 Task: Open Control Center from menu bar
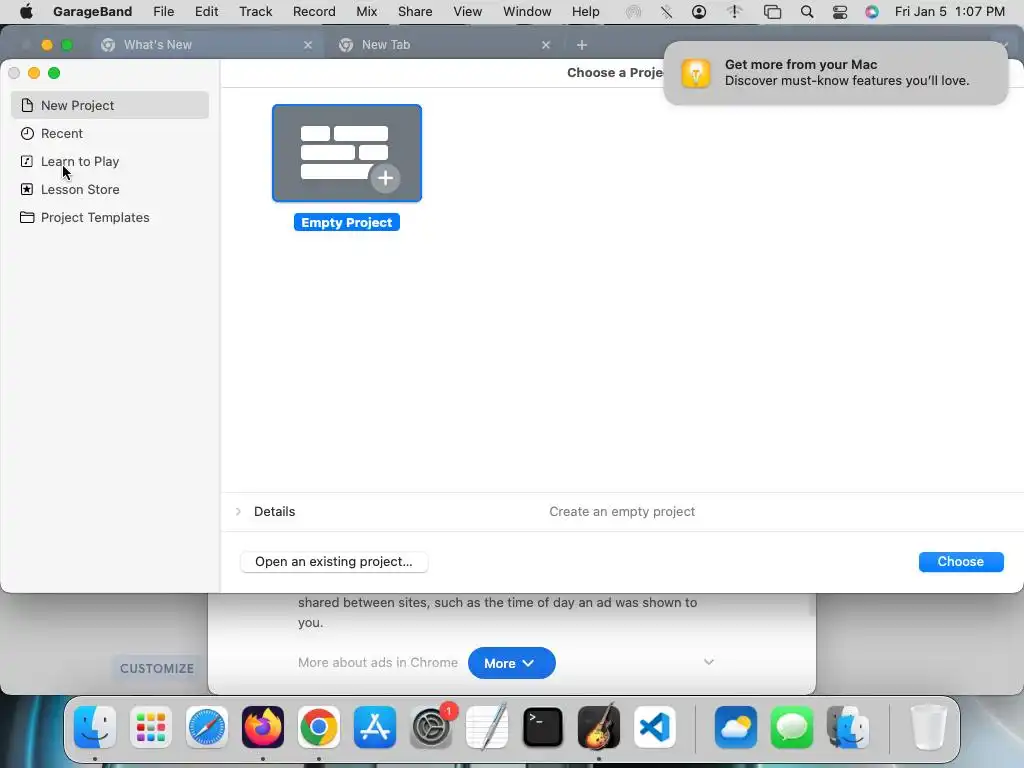click(x=840, y=12)
